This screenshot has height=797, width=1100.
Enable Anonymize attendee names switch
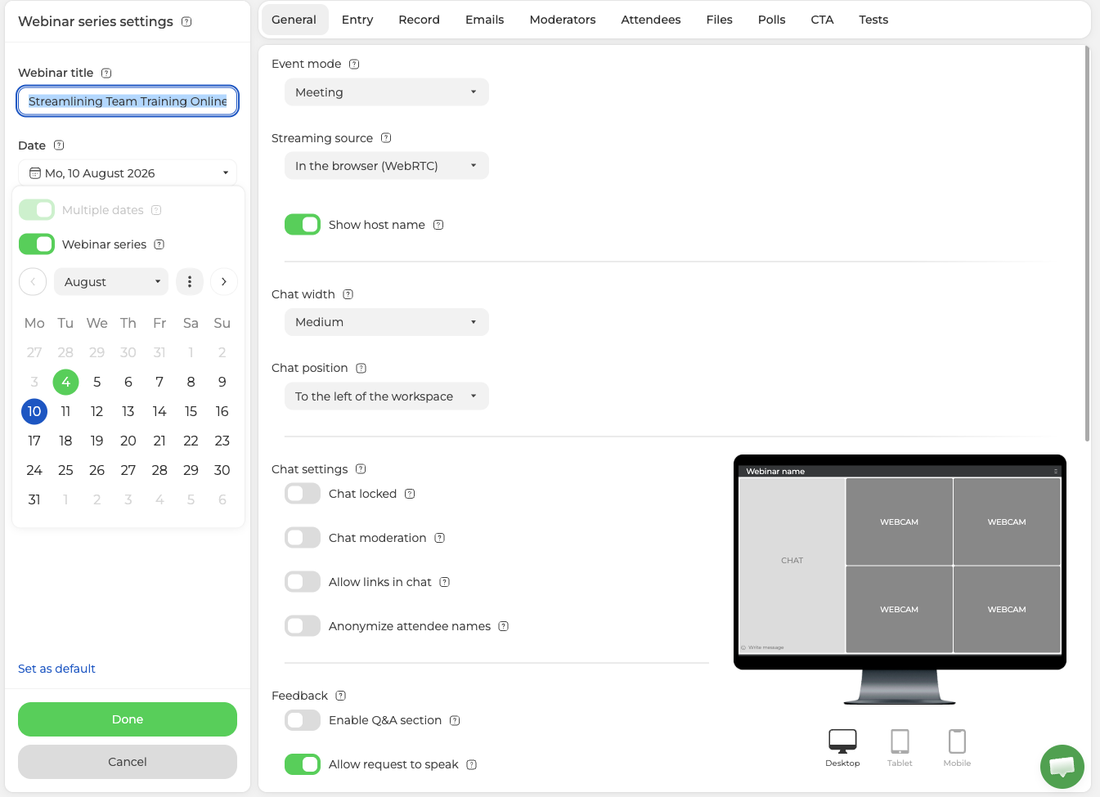click(x=302, y=626)
